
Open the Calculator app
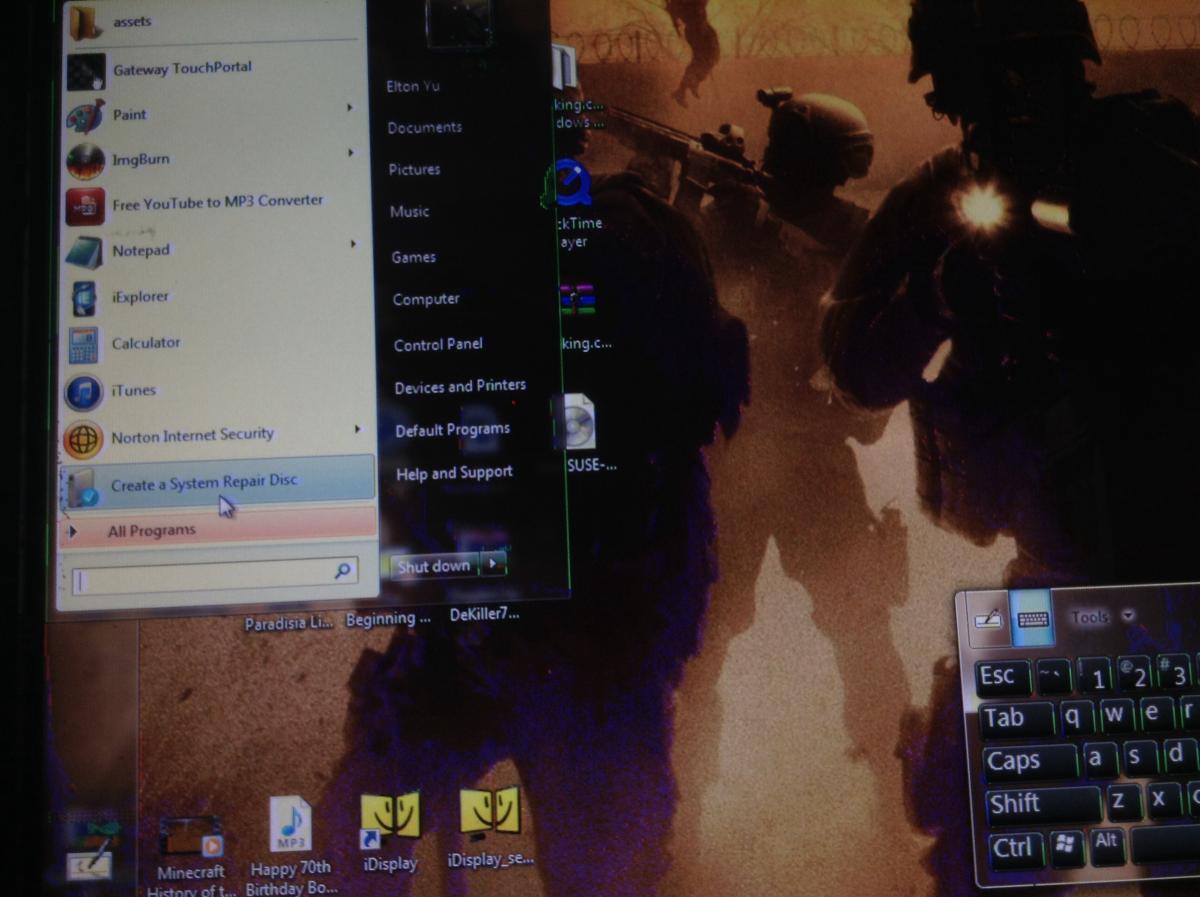tap(212, 343)
